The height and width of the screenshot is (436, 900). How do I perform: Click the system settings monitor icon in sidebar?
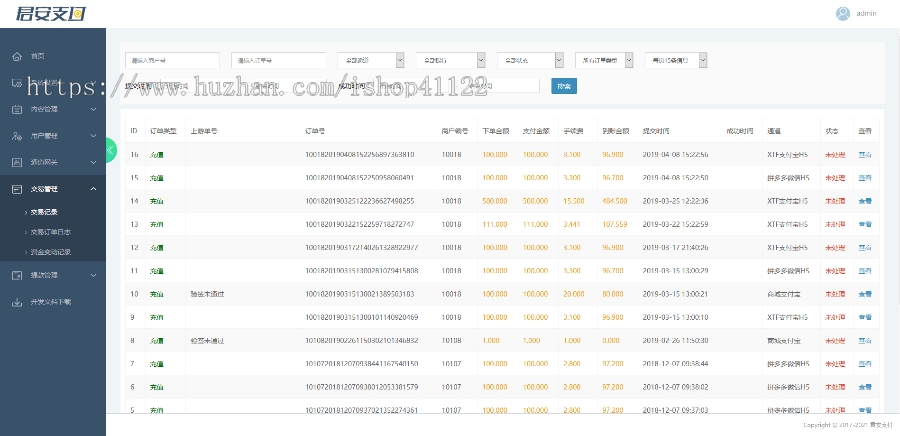click(x=17, y=83)
